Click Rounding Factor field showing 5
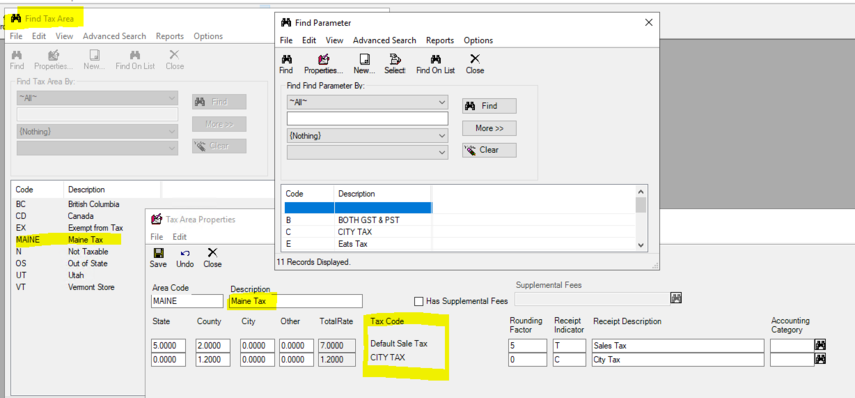 tap(527, 346)
